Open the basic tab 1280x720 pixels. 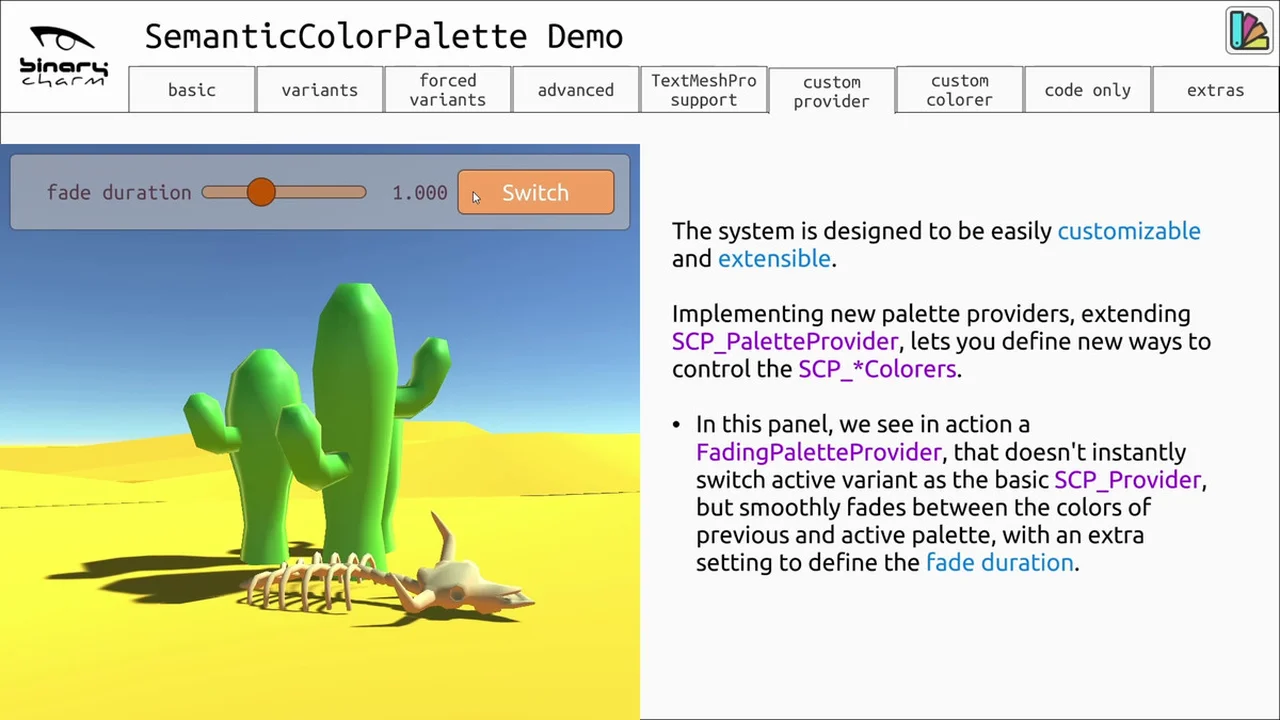(x=192, y=90)
